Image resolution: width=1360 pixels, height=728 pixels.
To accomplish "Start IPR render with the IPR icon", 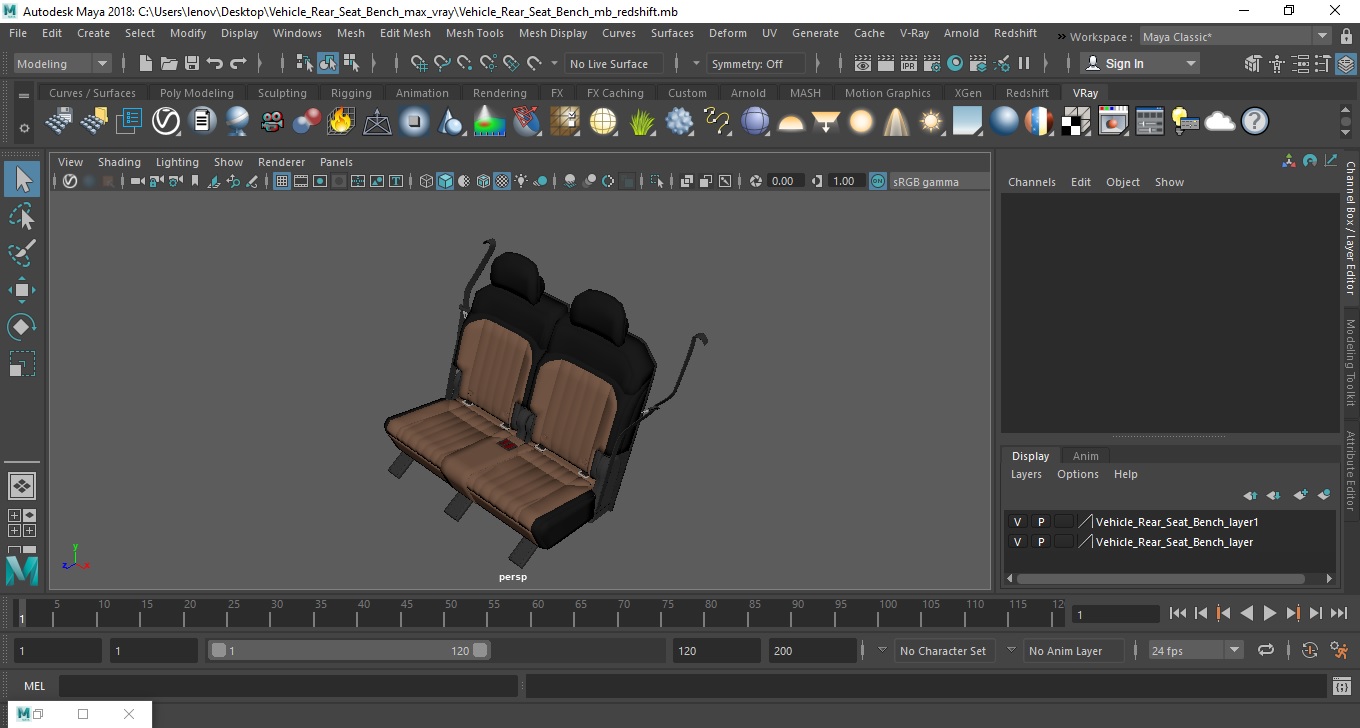I will point(909,63).
